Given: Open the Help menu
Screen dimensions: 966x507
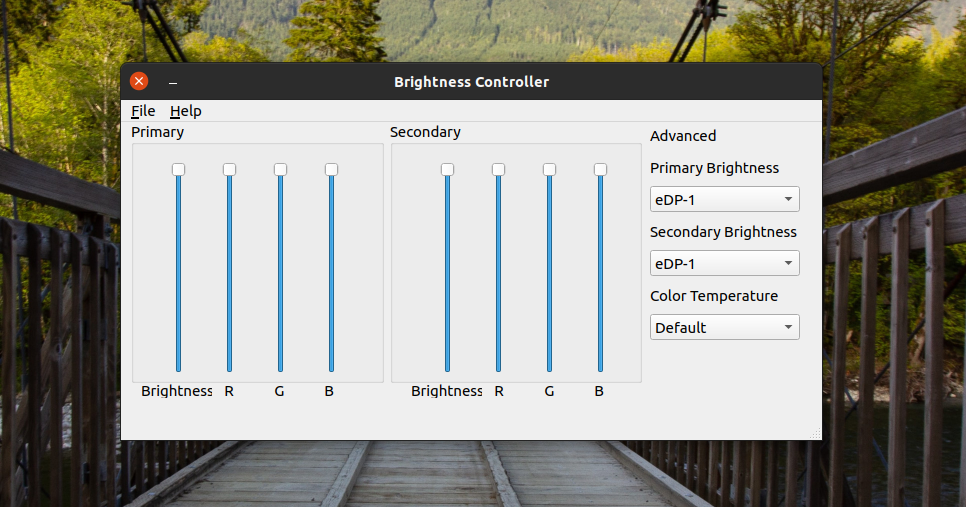Looking at the screenshot, I should point(185,111).
